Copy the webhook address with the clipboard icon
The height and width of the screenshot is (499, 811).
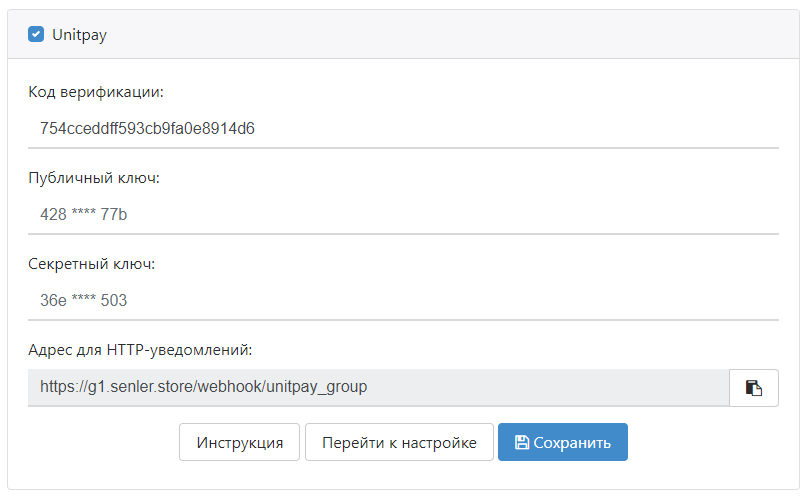coord(754,387)
